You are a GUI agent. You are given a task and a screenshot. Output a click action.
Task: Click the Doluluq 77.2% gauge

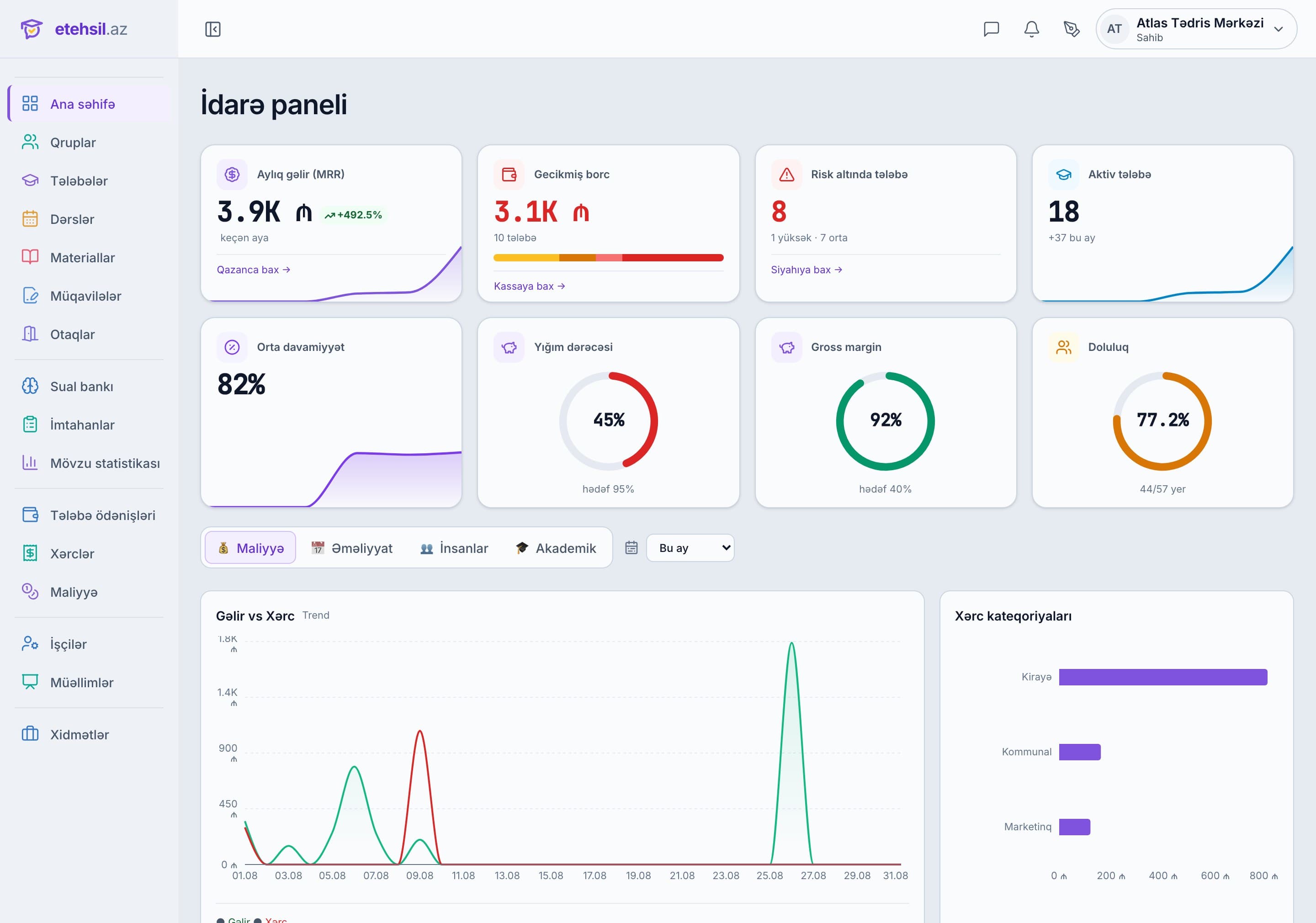coord(1162,421)
